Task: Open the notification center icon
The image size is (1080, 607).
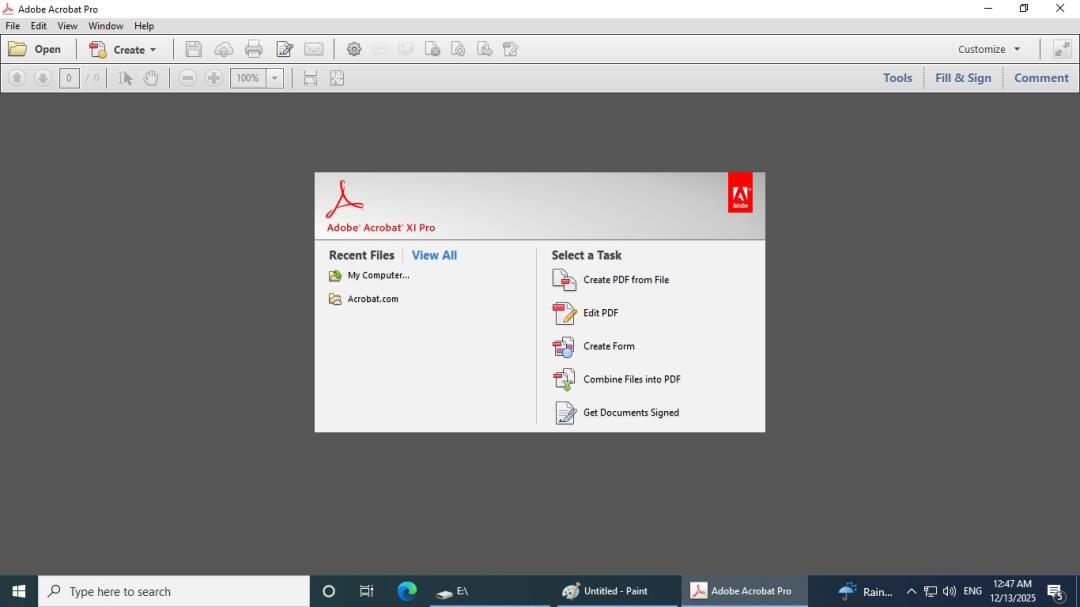Action: [x=1055, y=591]
